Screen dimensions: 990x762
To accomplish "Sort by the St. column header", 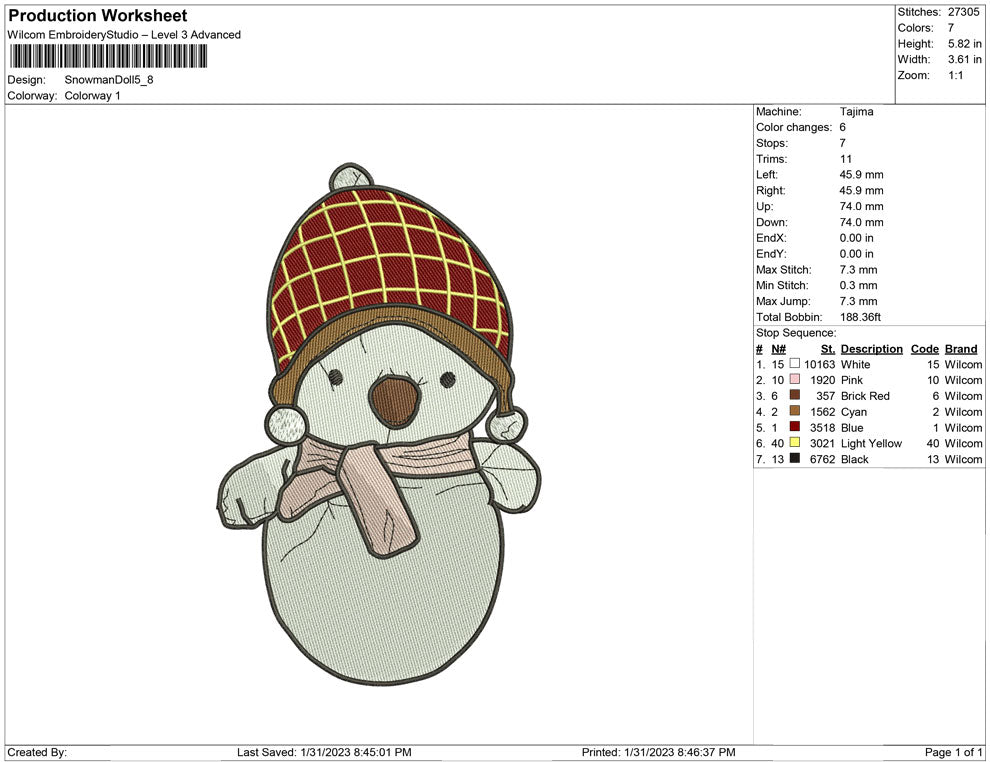I will point(827,348).
